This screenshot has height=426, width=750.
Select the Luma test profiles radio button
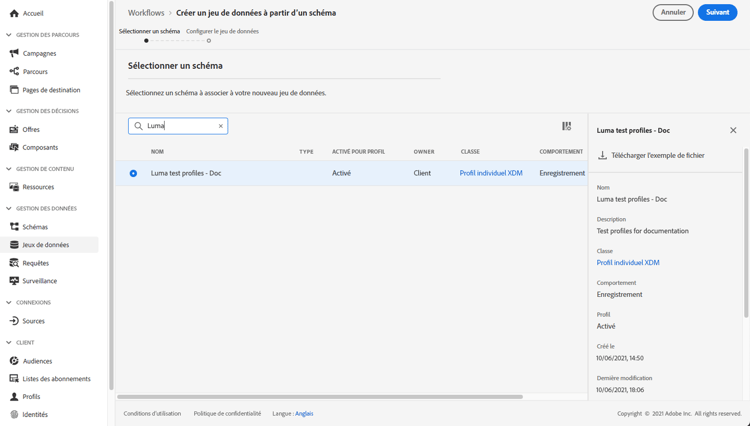133,174
